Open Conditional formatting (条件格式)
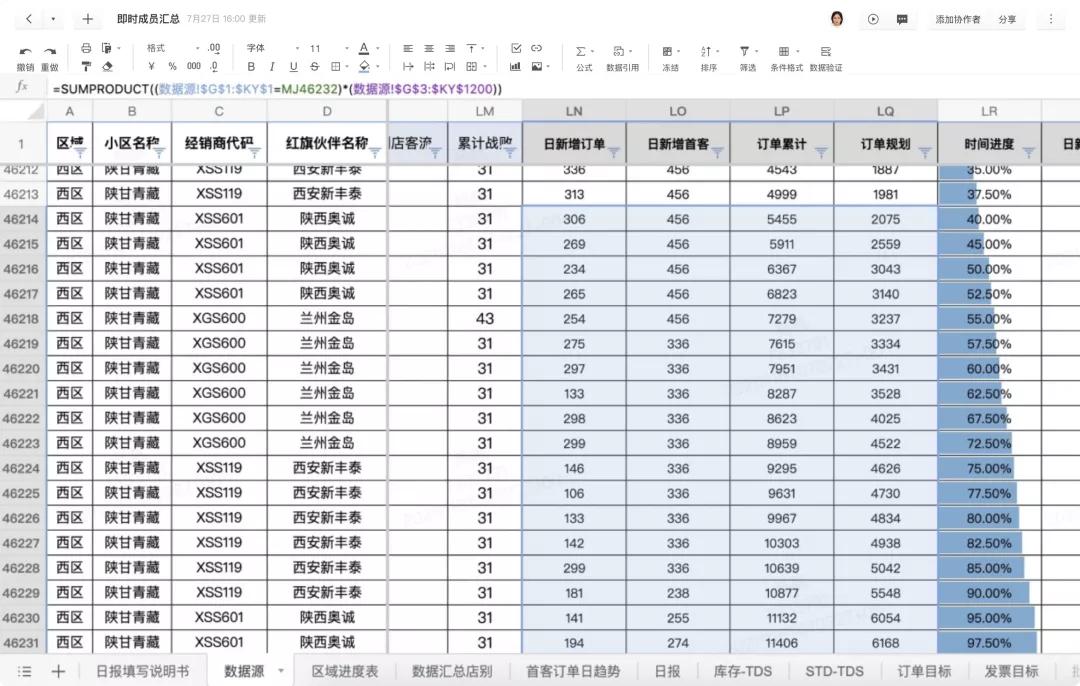 (782, 51)
